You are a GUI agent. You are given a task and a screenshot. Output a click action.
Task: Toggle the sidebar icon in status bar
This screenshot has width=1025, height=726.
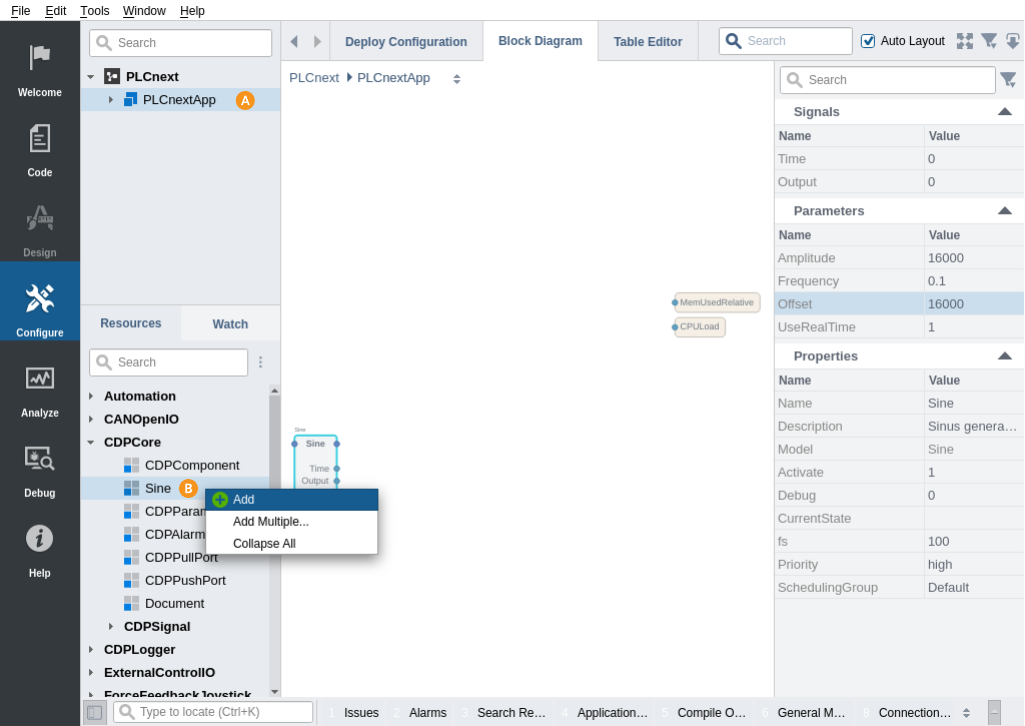tap(94, 712)
